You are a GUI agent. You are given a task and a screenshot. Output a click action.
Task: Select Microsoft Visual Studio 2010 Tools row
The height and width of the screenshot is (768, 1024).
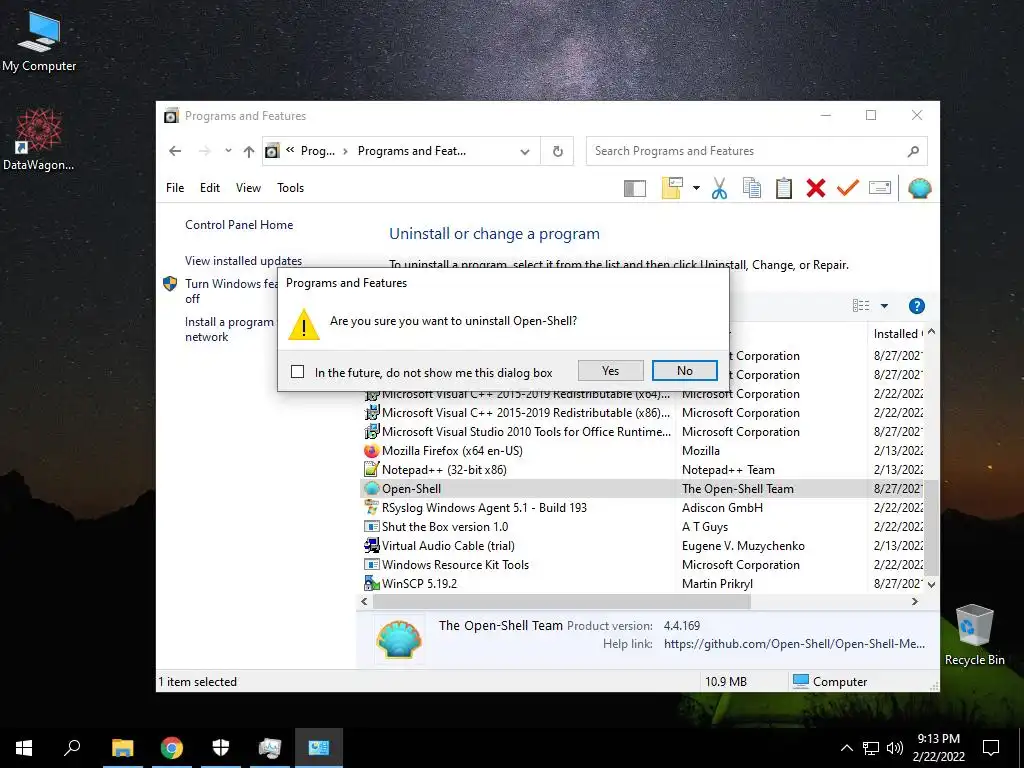point(643,432)
